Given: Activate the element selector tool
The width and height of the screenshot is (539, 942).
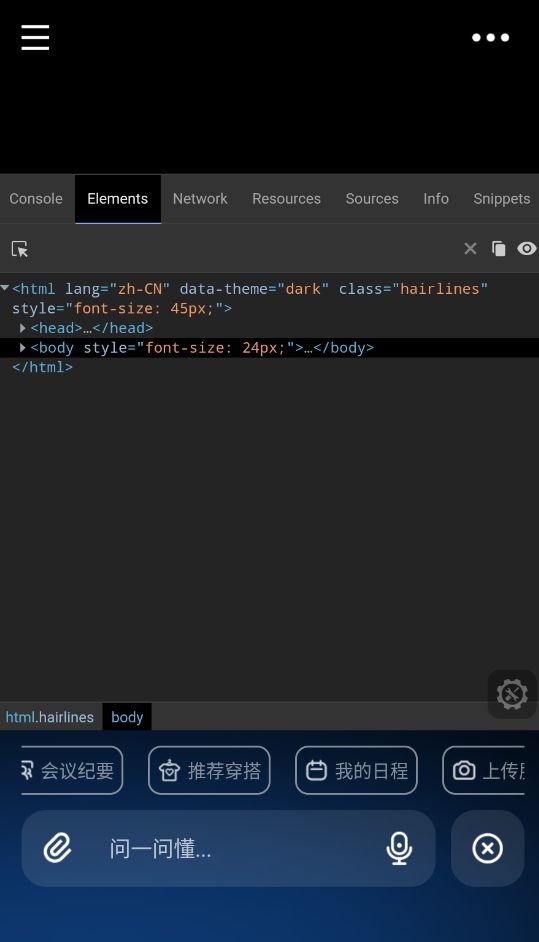Looking at the screenshot, I should [x=20, y=249].
